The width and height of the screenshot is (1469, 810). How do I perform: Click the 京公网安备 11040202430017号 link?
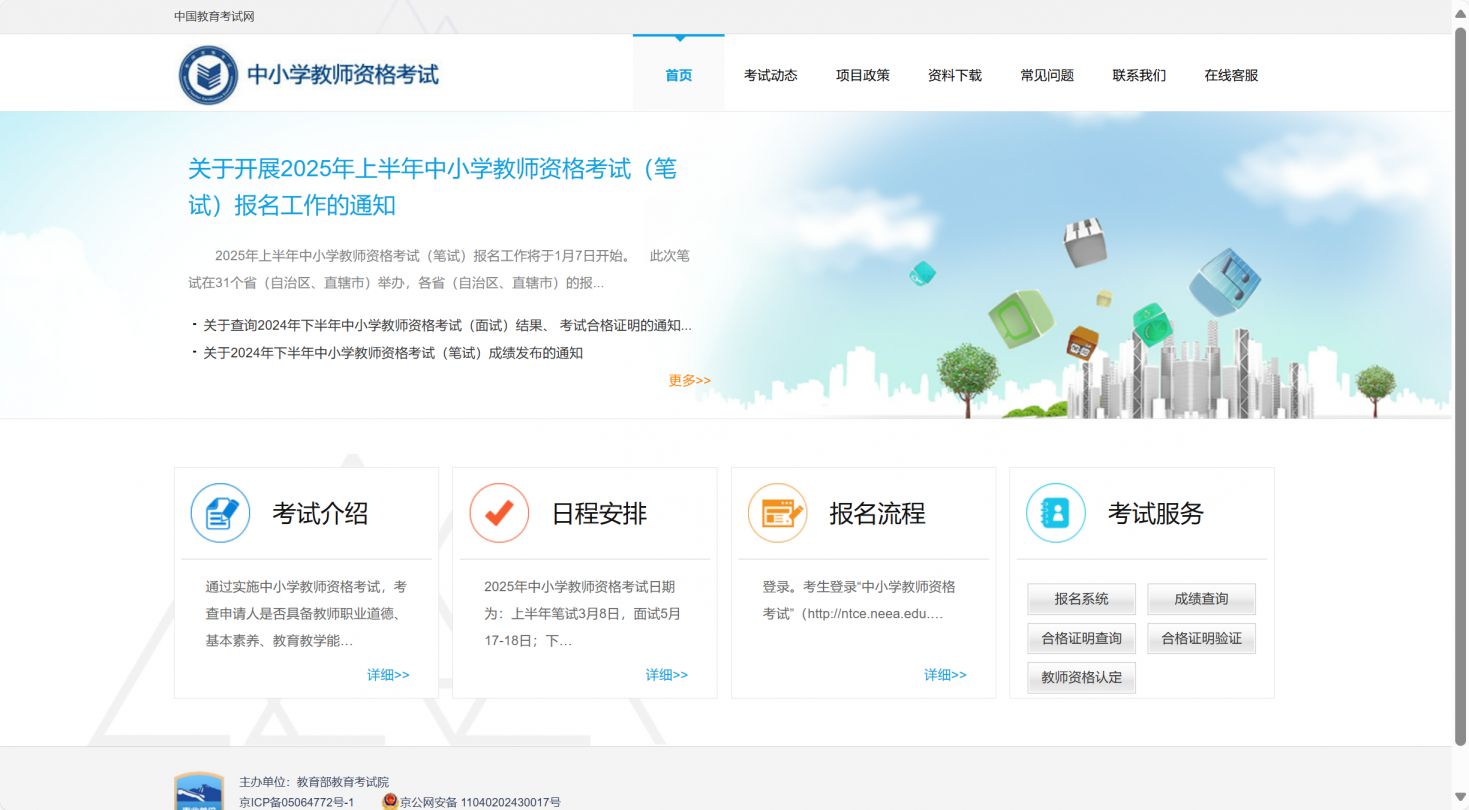click(x=480, y=802)
